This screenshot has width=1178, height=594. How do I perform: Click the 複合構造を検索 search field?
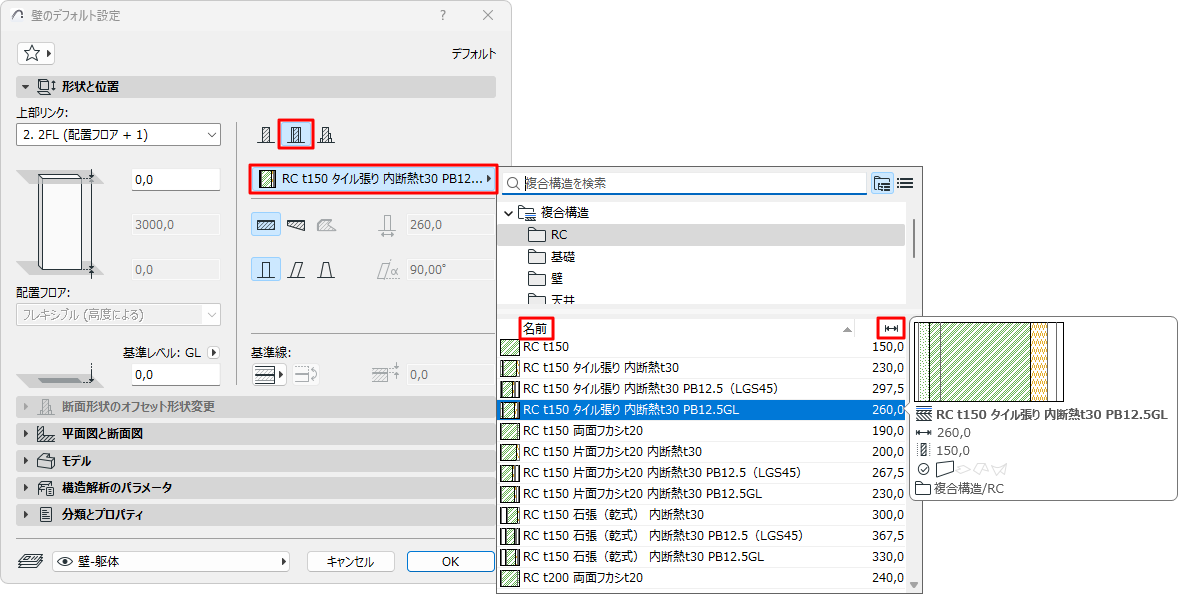pos(684,183)
